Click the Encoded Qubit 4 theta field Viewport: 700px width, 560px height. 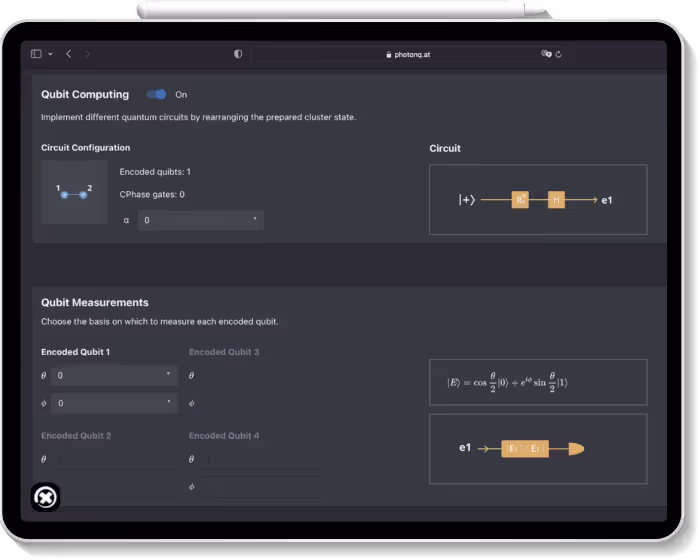point(262,460)
